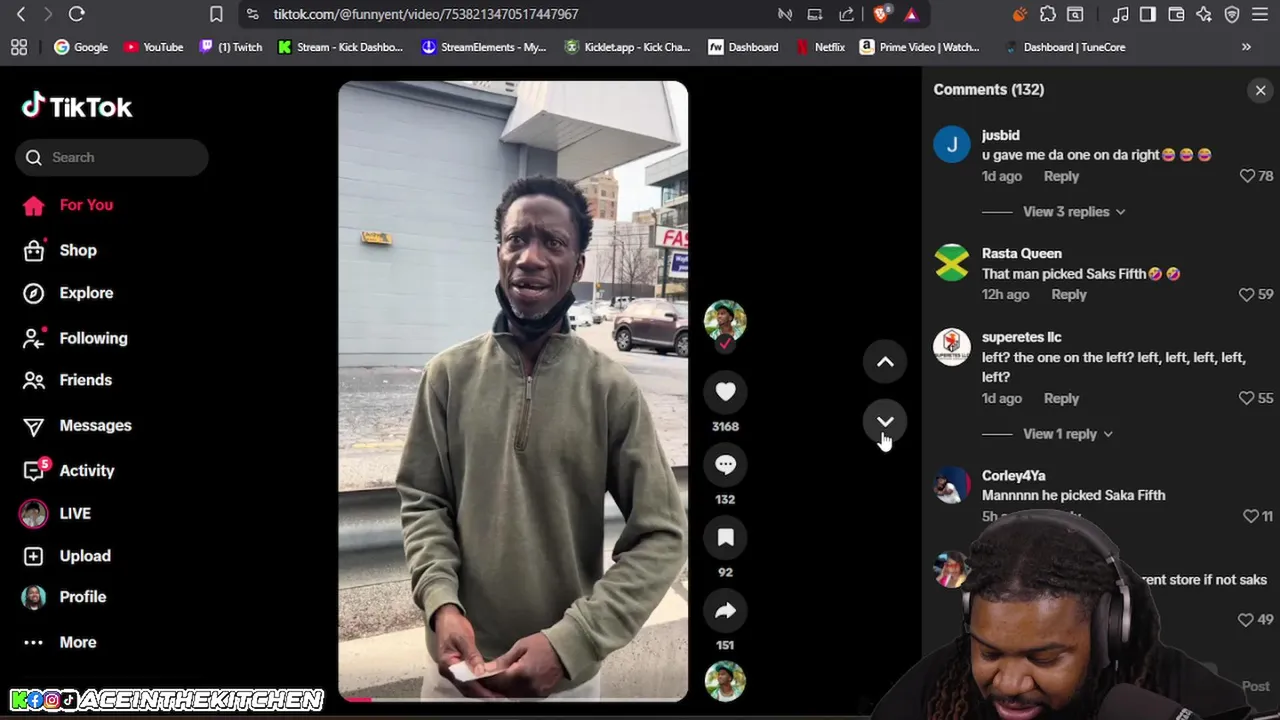
Task: Like superetes llc's comment
Action: coord(1246,398)
